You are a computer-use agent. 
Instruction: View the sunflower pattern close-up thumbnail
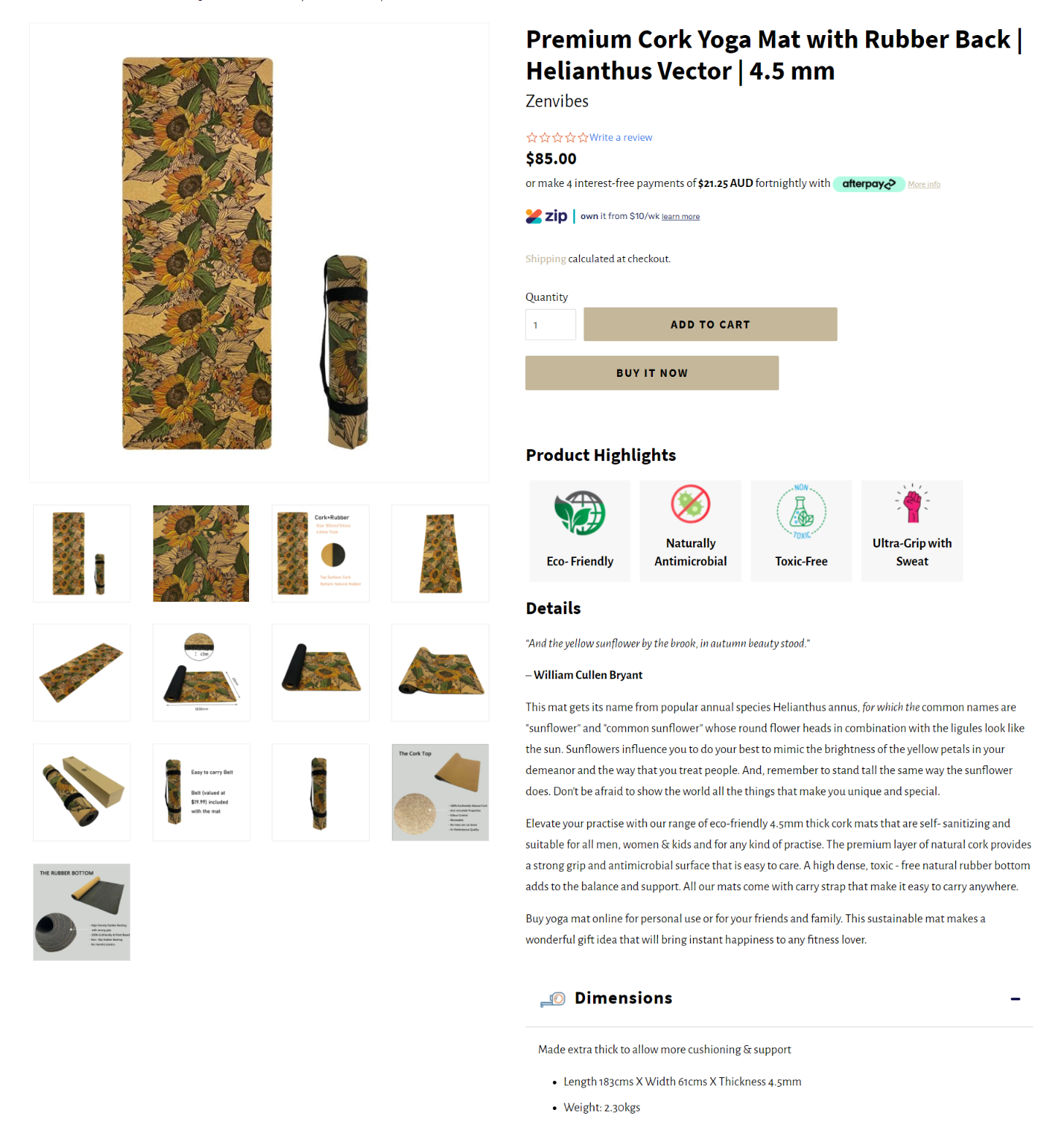[x=201, y=554]
